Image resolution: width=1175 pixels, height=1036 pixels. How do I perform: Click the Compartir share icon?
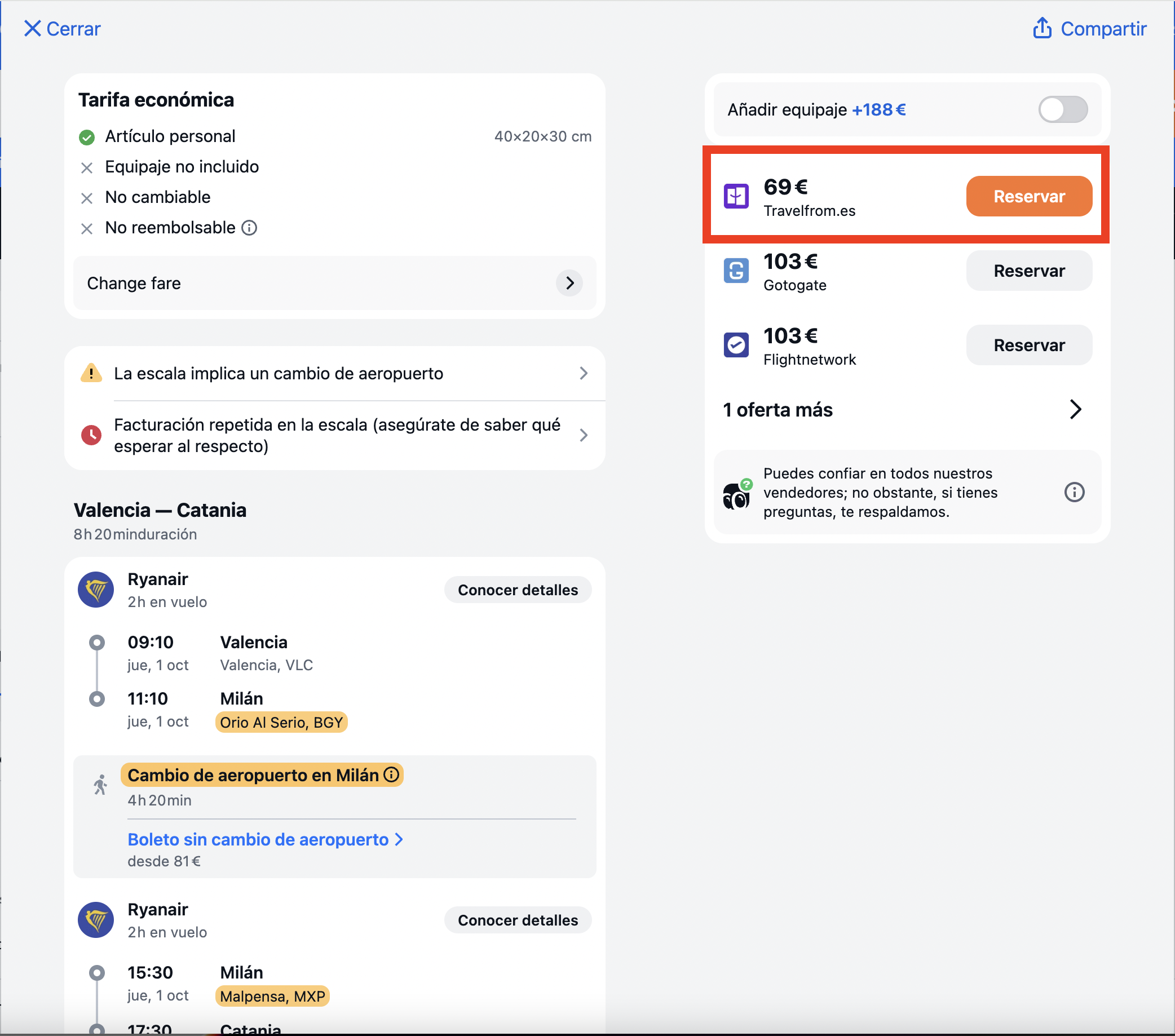1041,28
